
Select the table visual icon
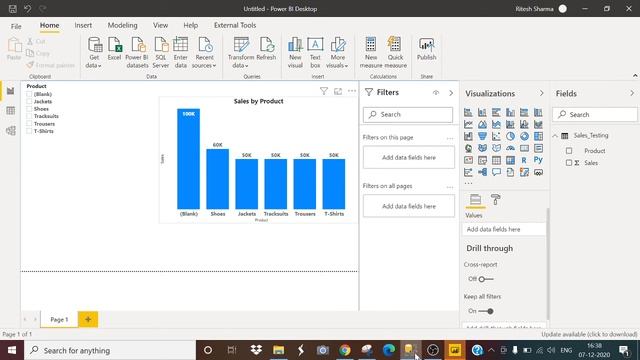pos(496,160)
